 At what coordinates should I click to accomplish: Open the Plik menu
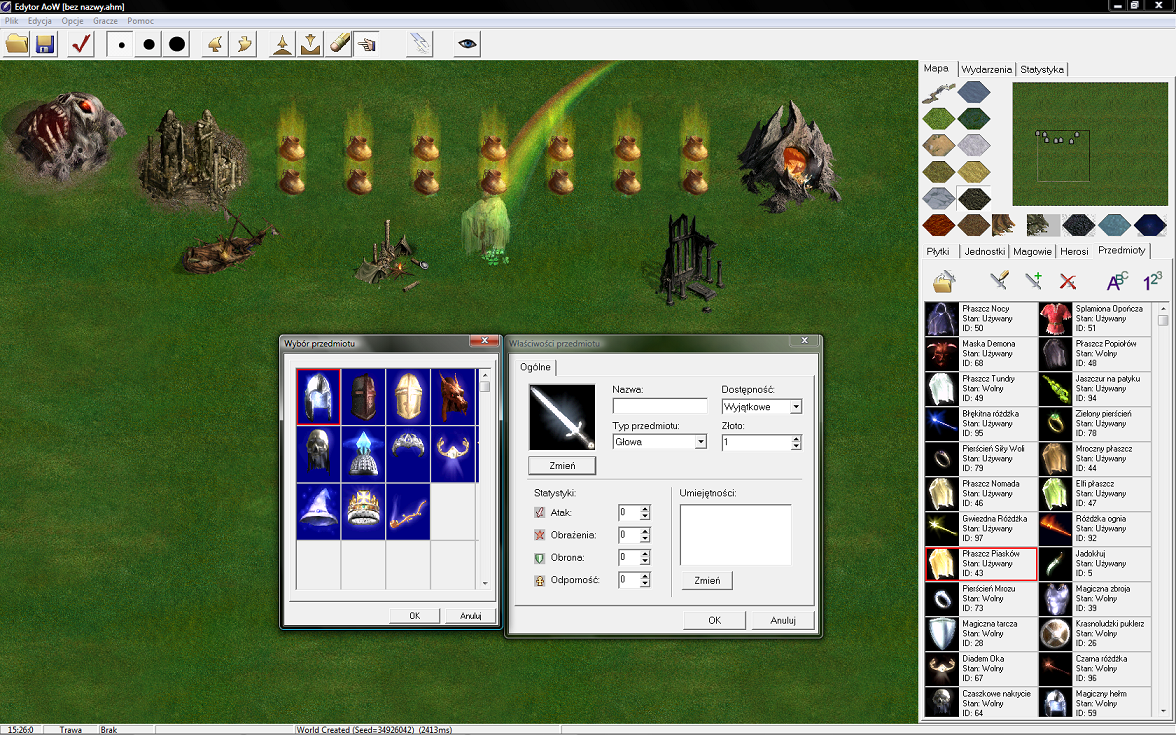point(11,21)
